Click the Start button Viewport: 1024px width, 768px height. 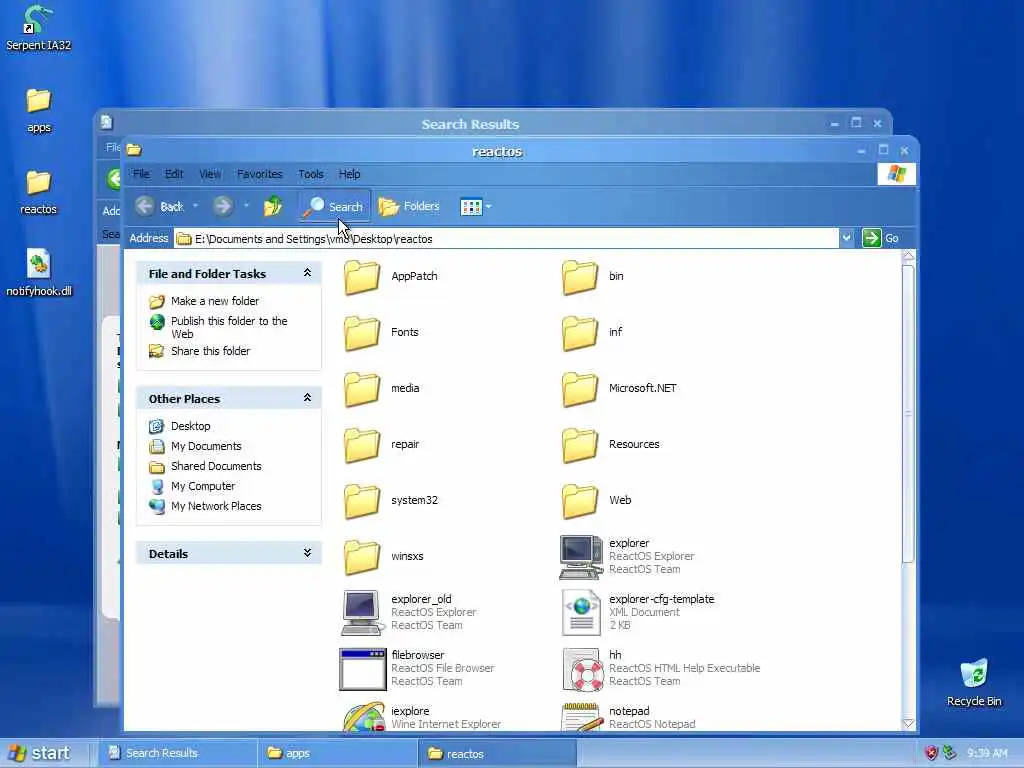tap(39, 753)
